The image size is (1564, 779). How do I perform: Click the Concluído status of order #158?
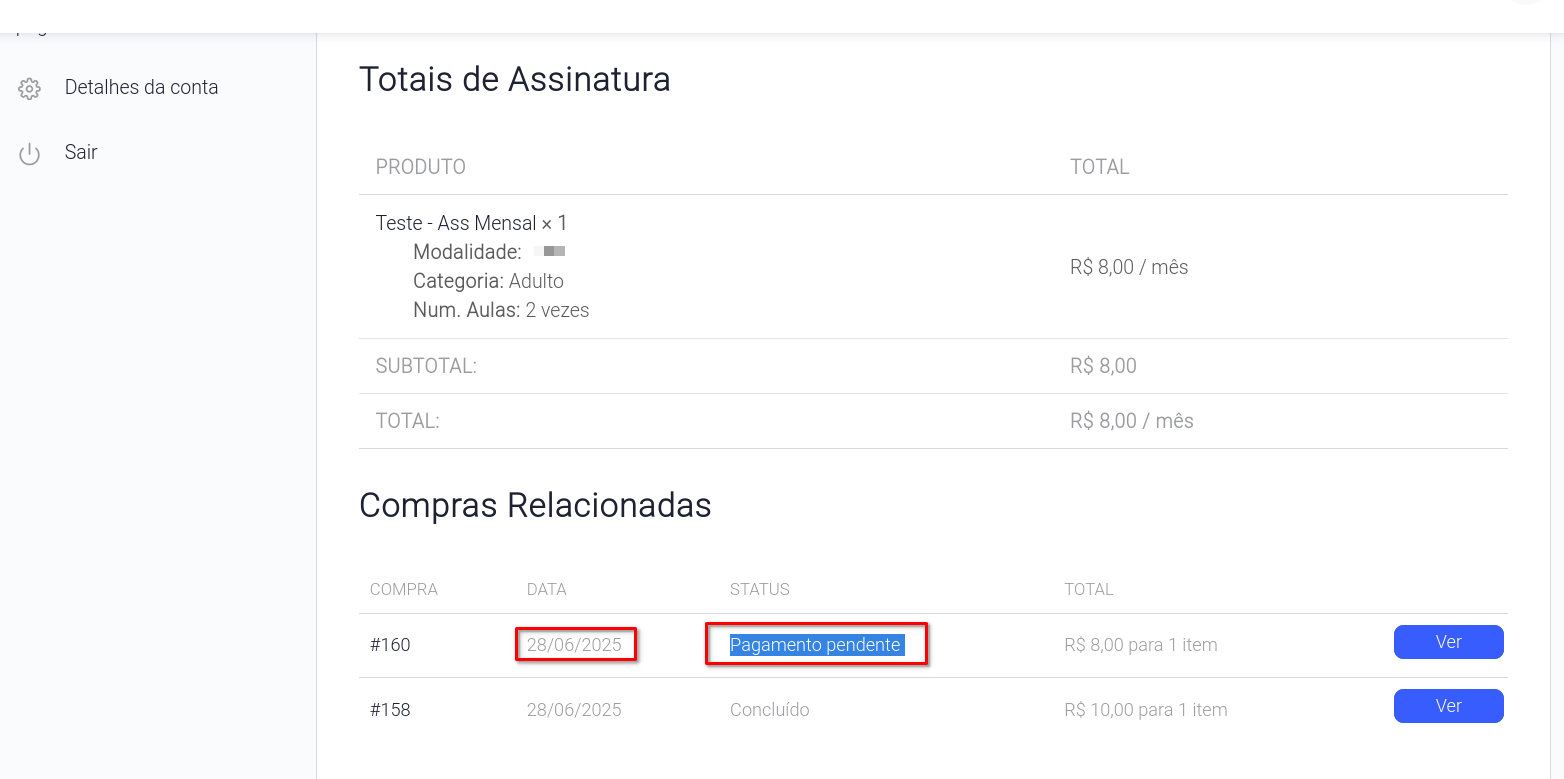(x=769, y=710)
